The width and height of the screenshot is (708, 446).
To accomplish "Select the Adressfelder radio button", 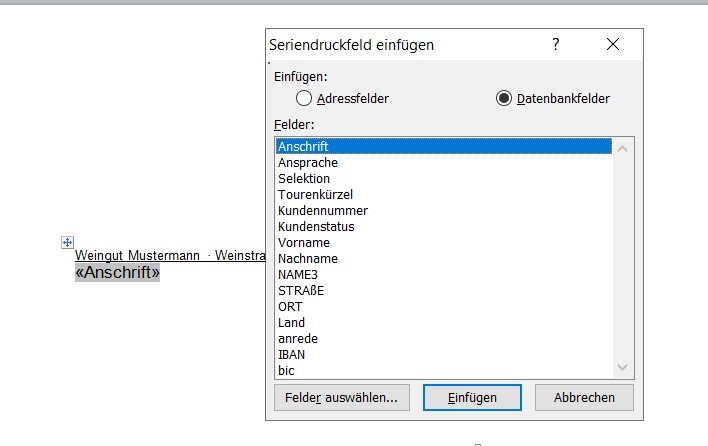I will (x=305, y=98).
